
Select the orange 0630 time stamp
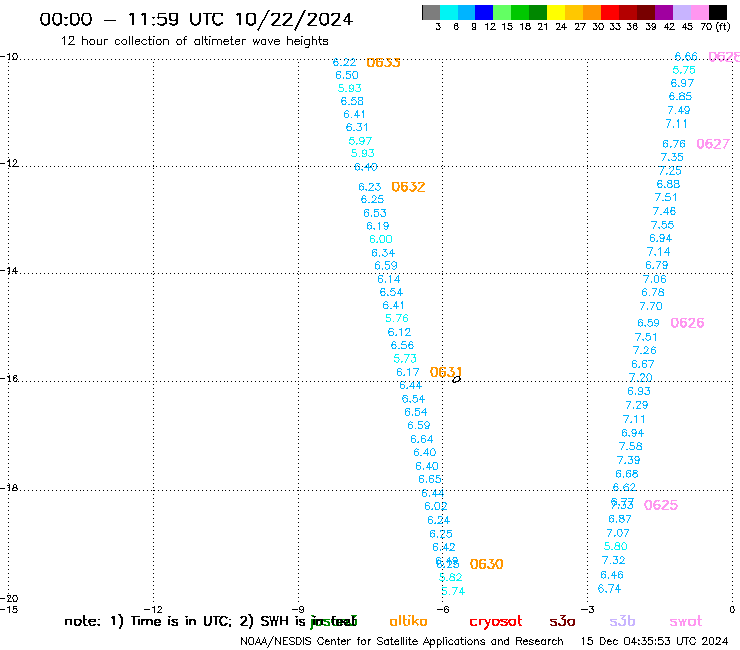tap(487, 564)
